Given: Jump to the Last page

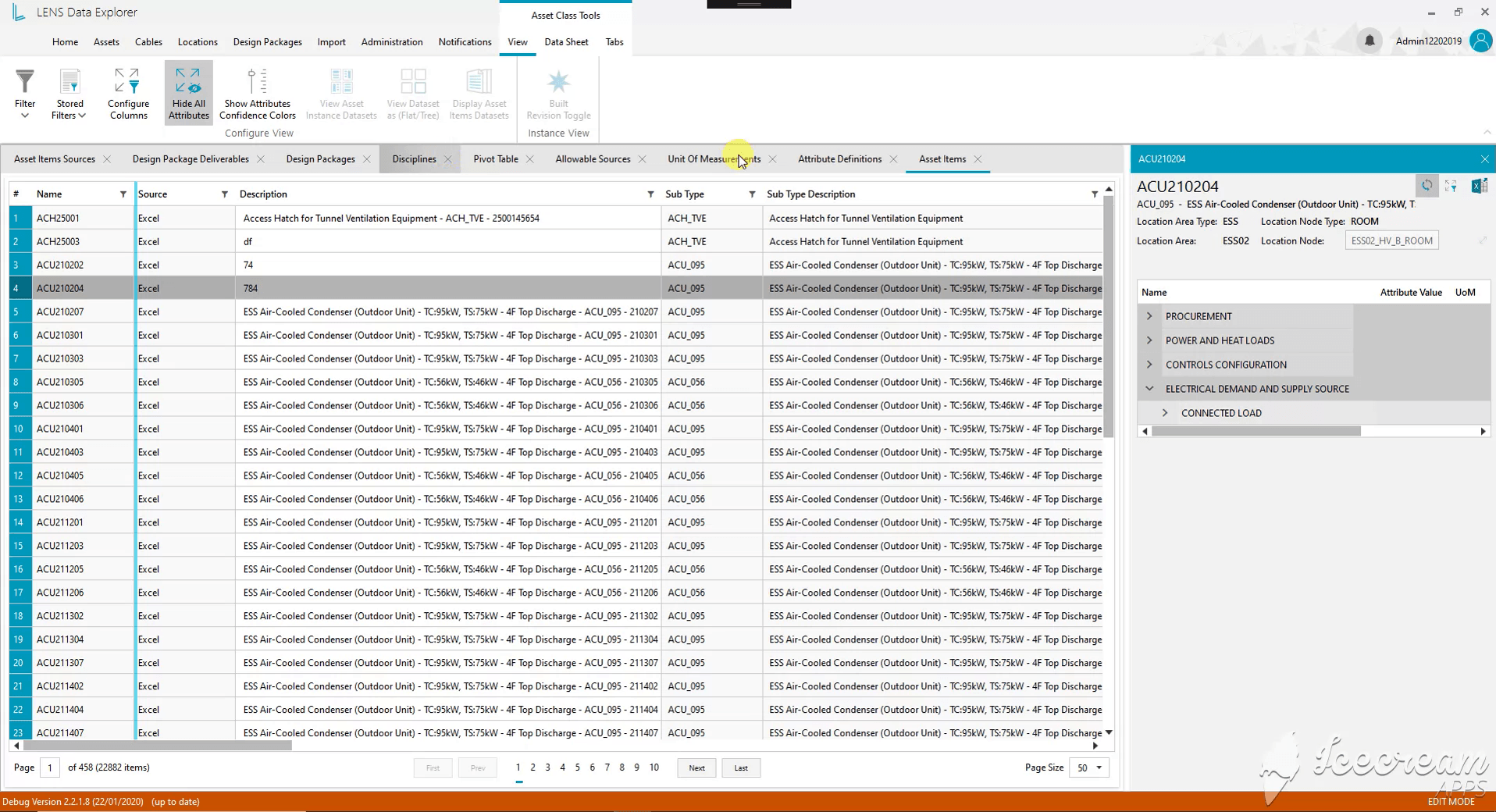Looking at the screenshot, I should (741, 767).
